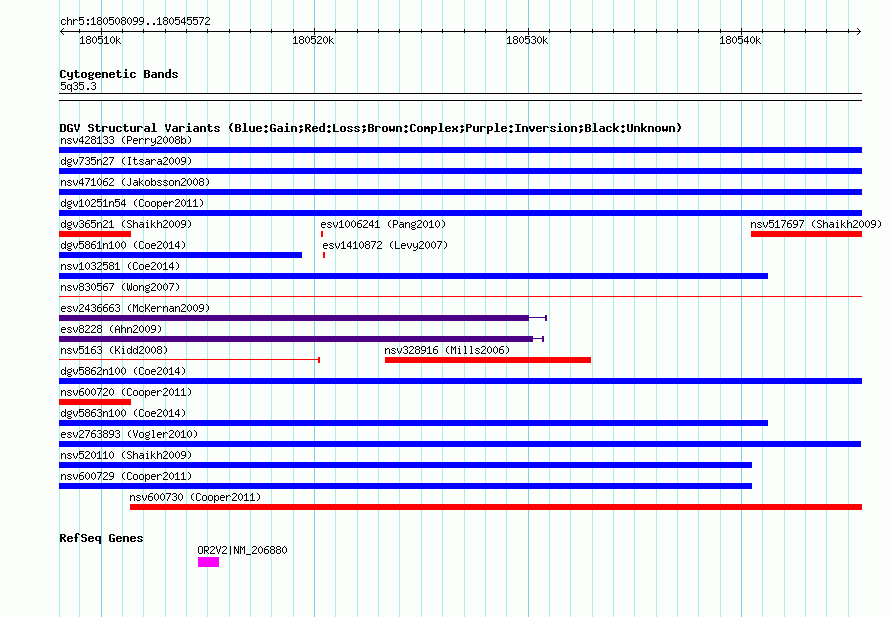This screenshot has height=617, width=890.
Task: Select the blue bar under nsv520110
Action: tap(405, 465)
